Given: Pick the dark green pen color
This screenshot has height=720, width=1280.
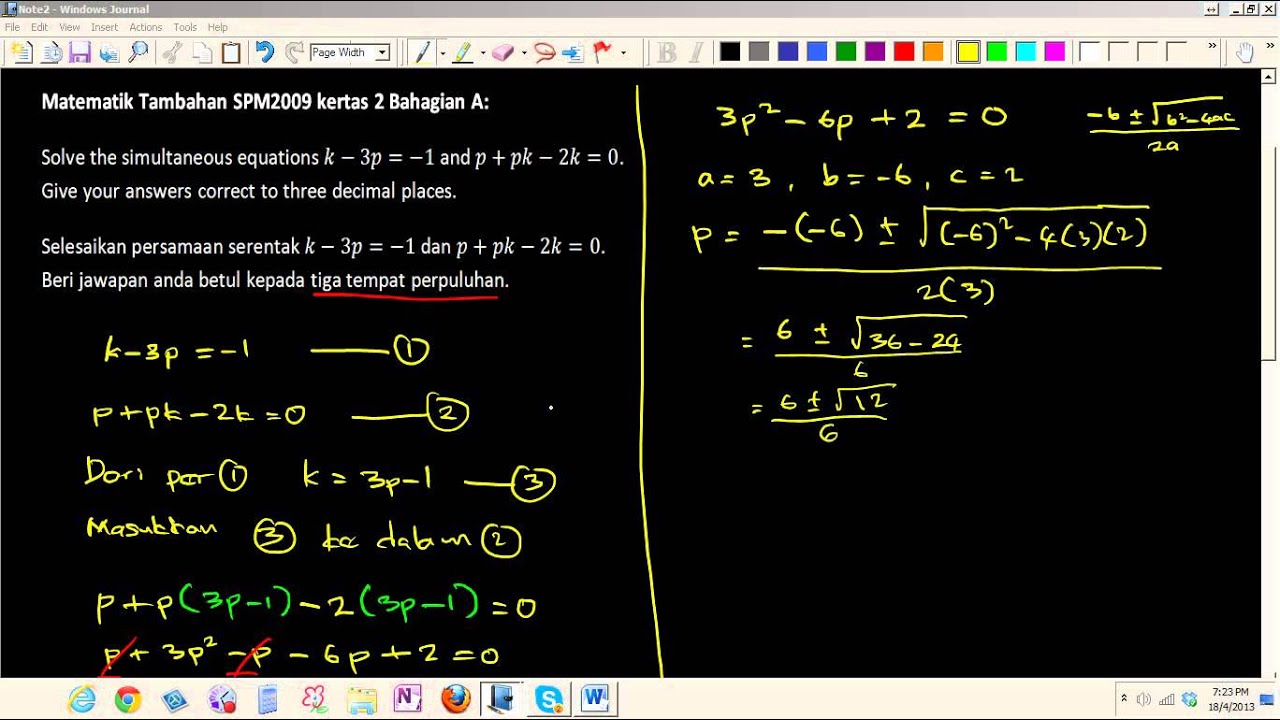Looking at the screenshot, I should point(846,52).
